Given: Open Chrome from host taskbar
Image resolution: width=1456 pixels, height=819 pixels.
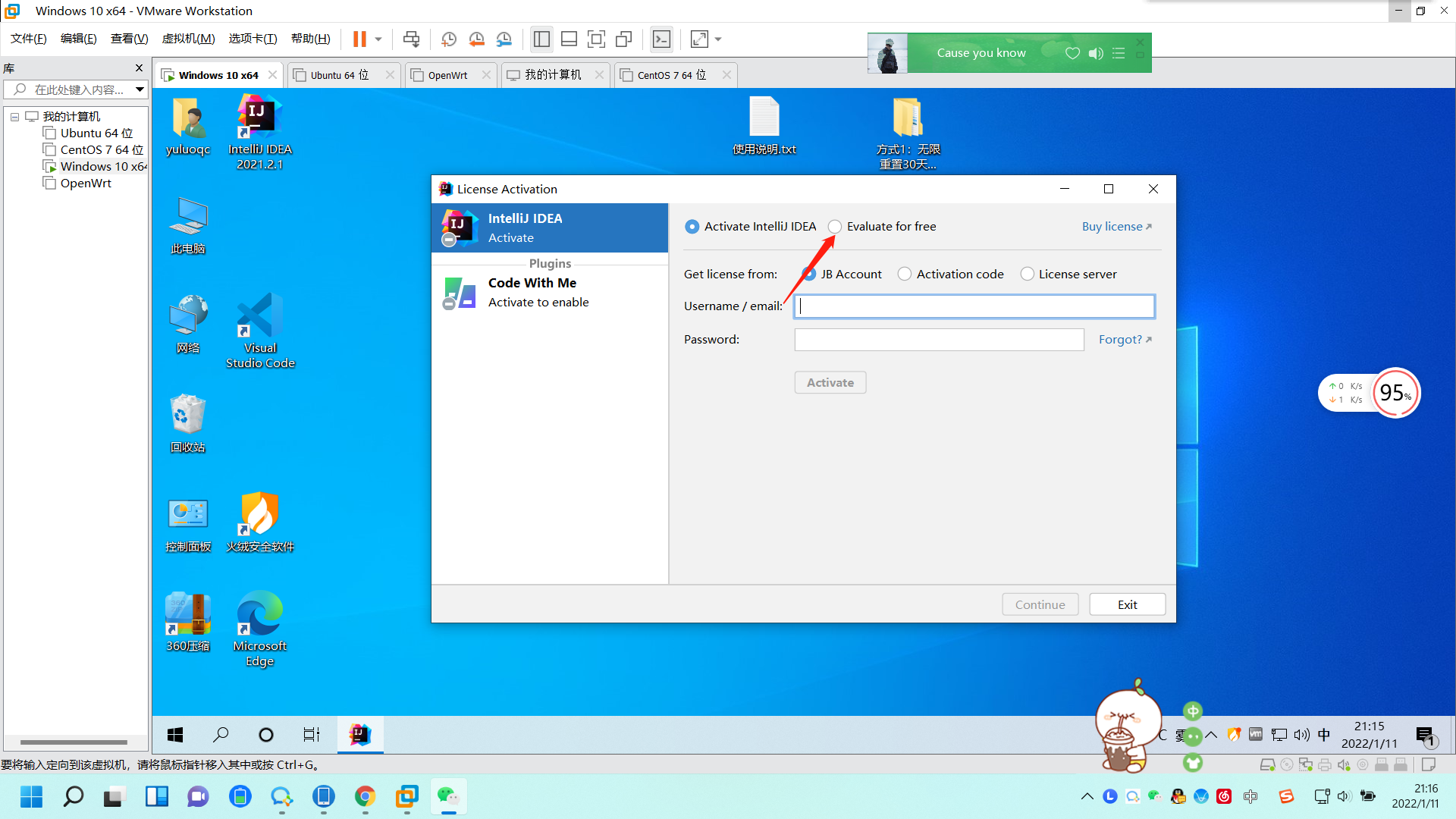Looking at the screenshot, I should 366,796.
